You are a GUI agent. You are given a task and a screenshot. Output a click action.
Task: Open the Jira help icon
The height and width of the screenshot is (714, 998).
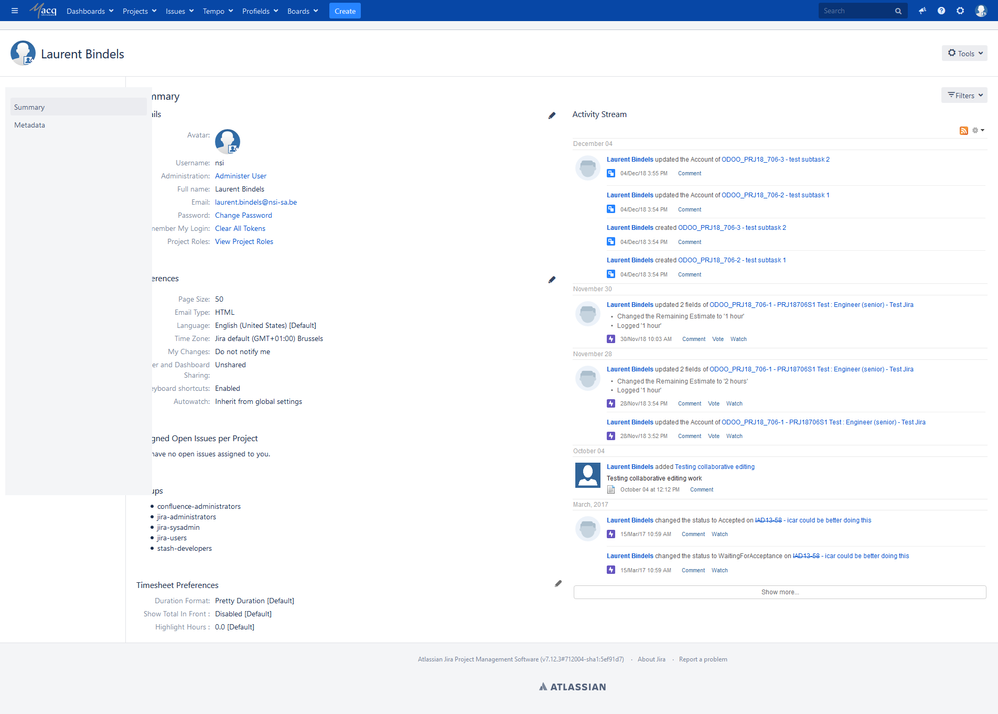941,10
